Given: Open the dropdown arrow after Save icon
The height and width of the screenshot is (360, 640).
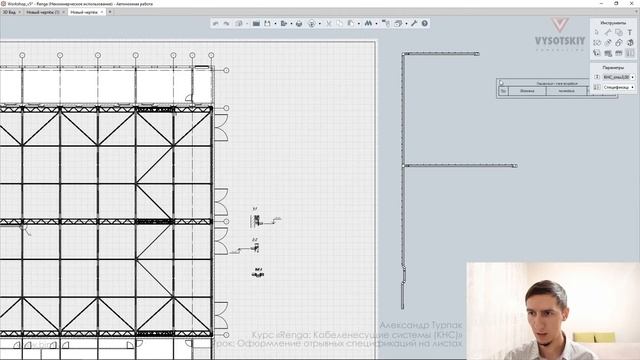Looking at the screenshot, I should tap(275, 24).
